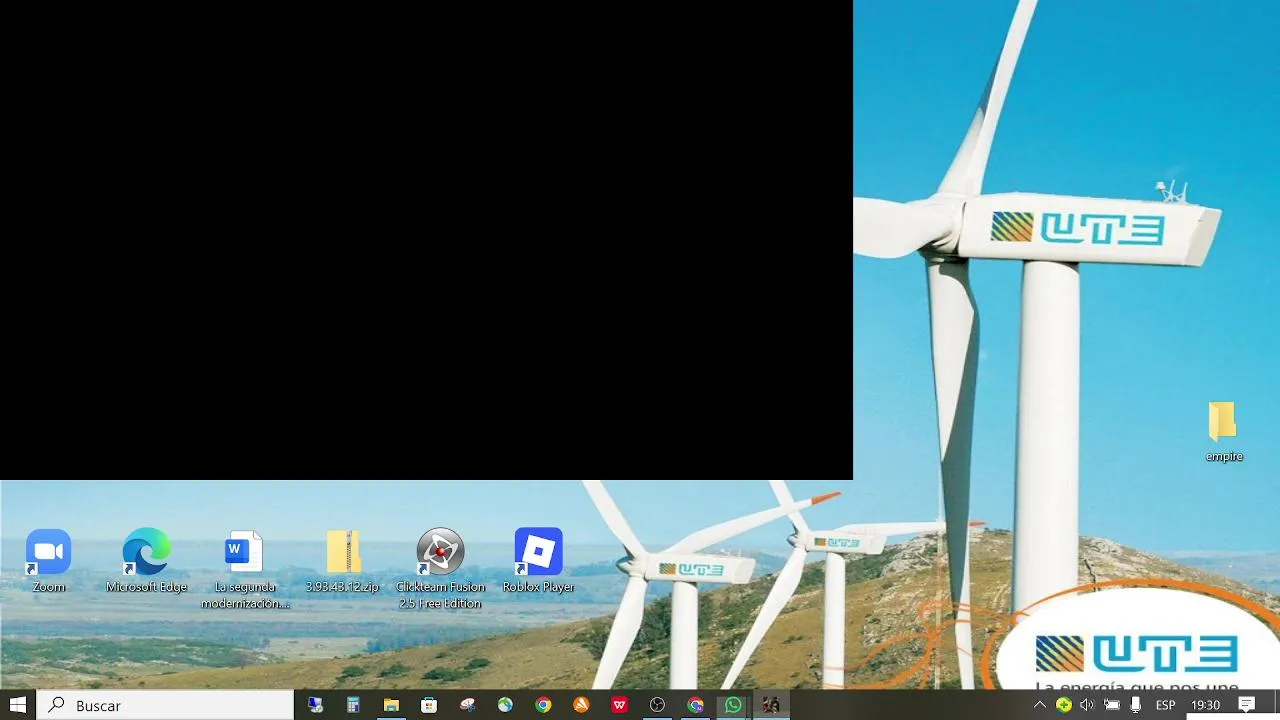Click the microphone tray icon
The width and height of the screenshot is (1280, 720).
pyautogui.click(x=1135, y=705)
